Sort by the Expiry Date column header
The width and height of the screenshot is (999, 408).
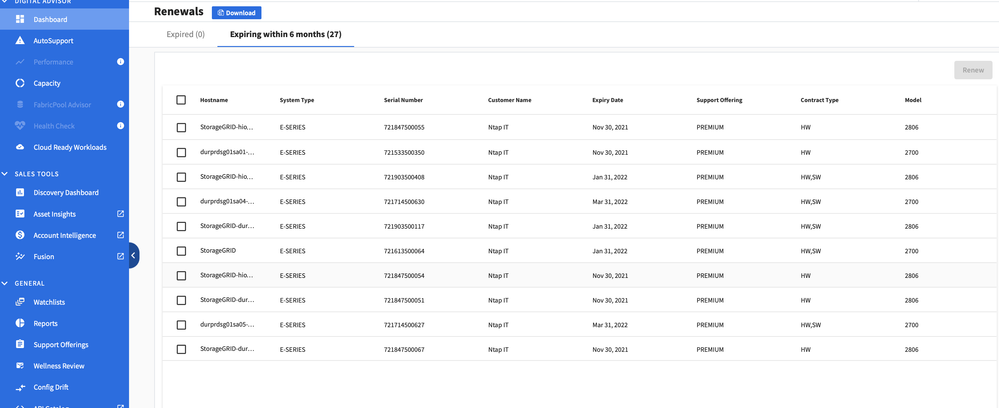[607, 100]
